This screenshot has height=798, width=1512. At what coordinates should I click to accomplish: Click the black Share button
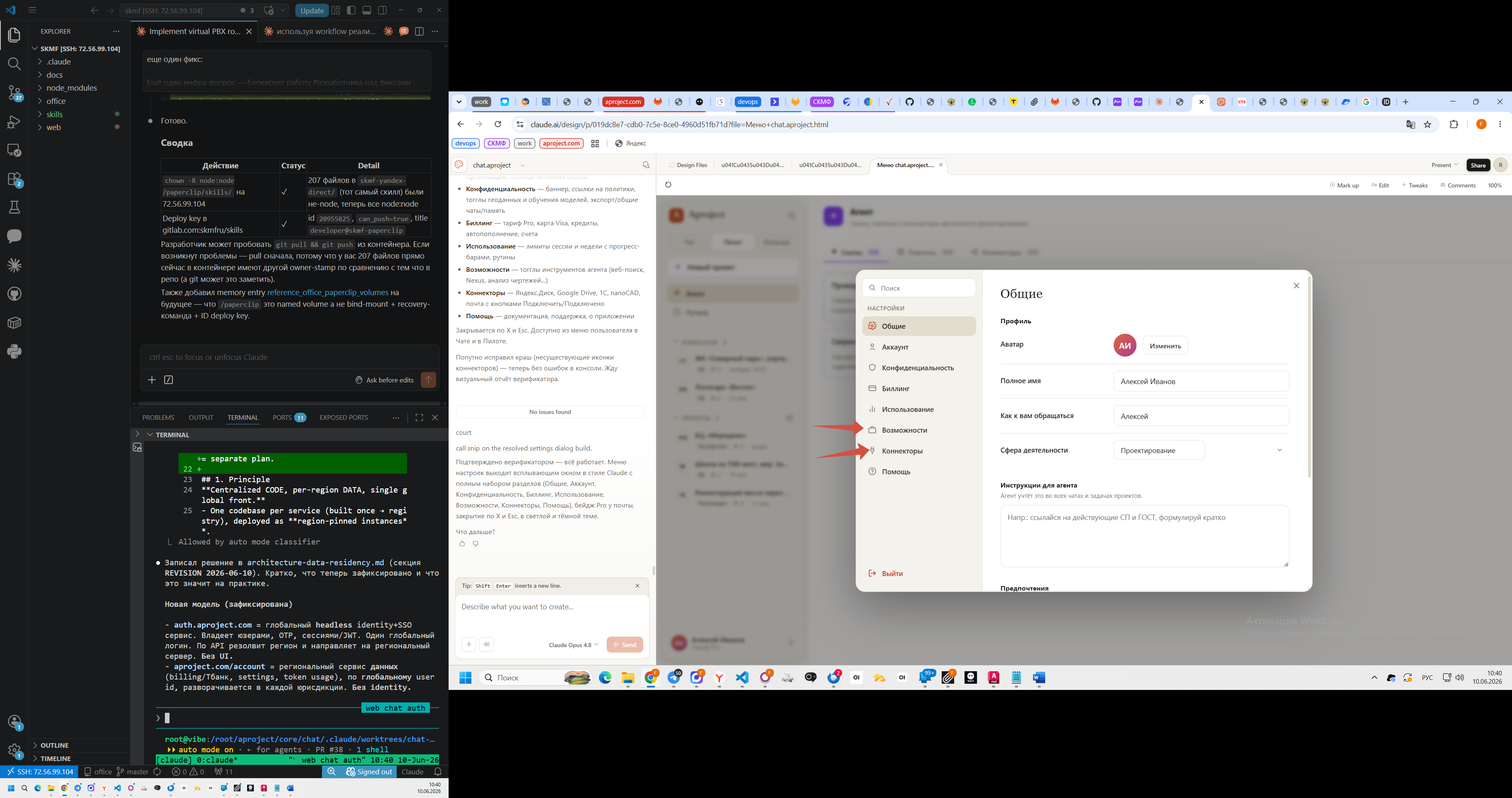[1478, 165]
